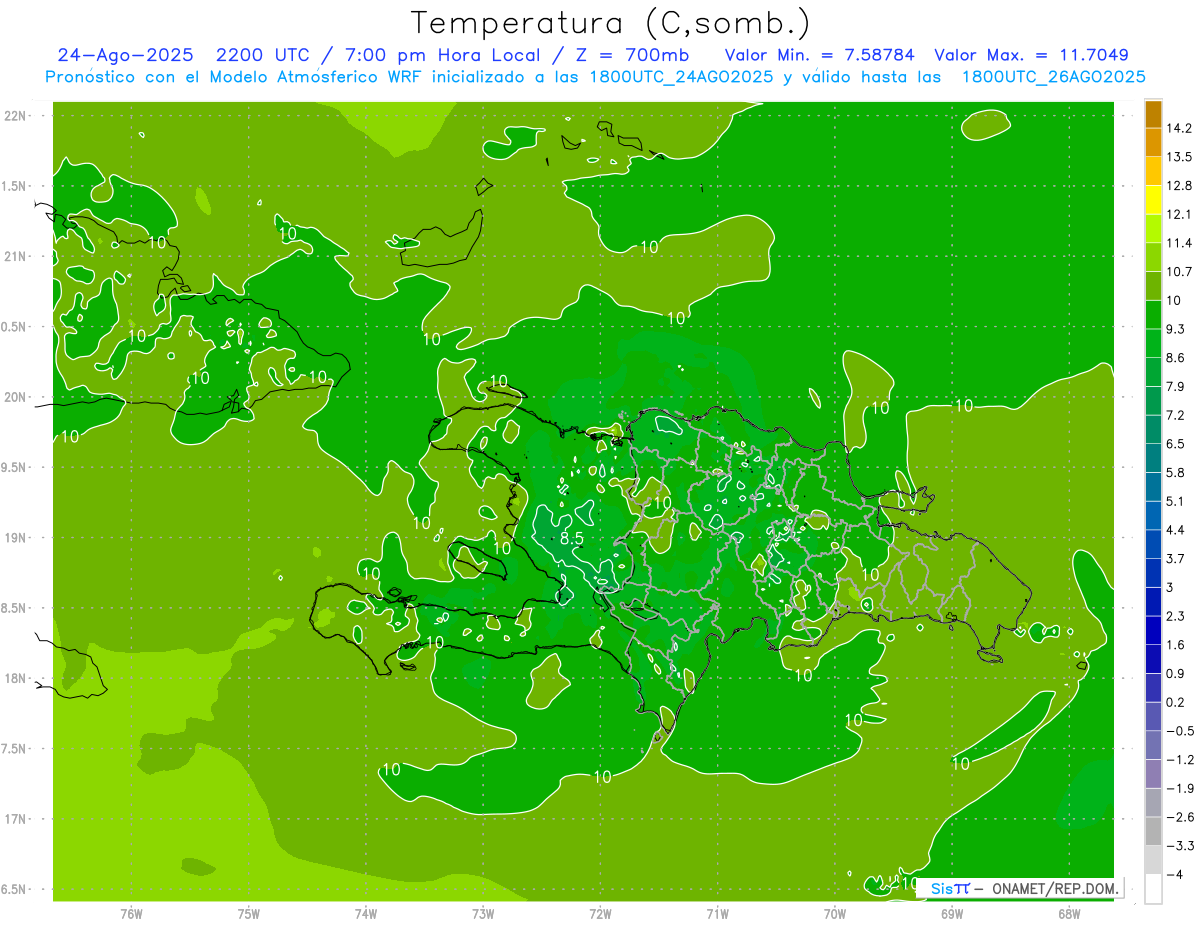Click the "18N" latitude axis label
This screenshot has height=927, width=1200.
coord(16,679)
